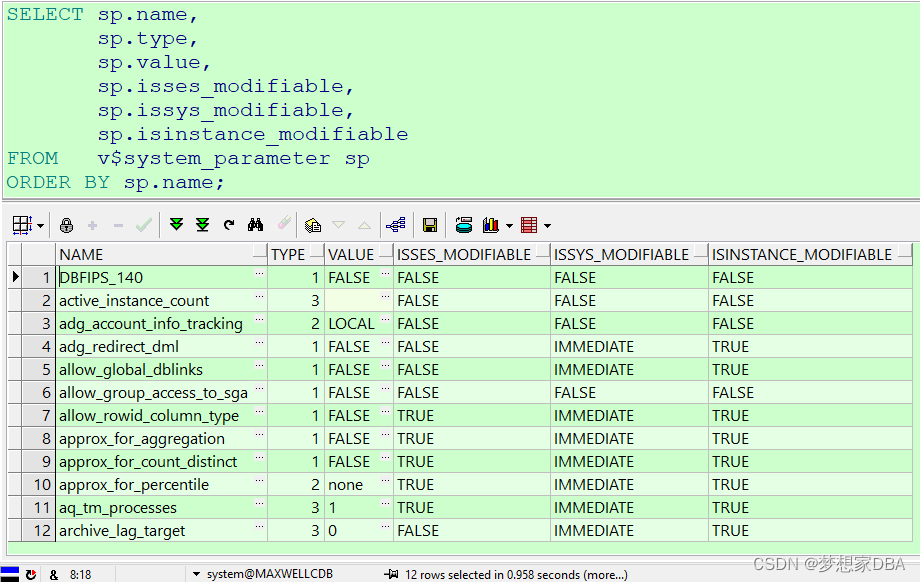Image resolution: width=920 pixels, height=582 pixels.
Task: Sort by the NAME column header
Action: coord(161,255)
